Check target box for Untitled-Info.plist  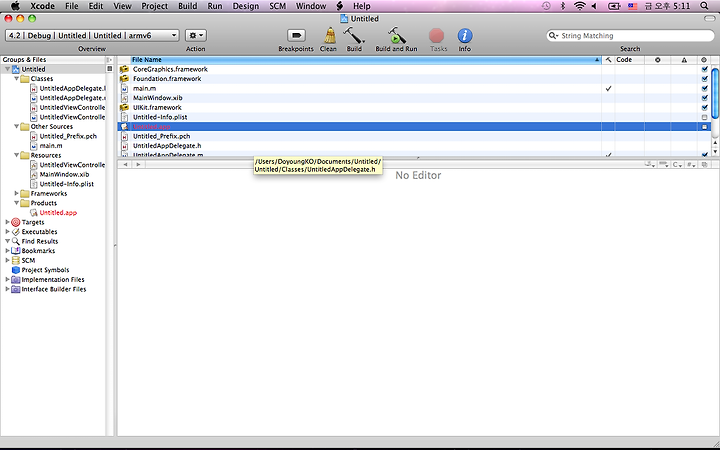click(x=704, y=117)
